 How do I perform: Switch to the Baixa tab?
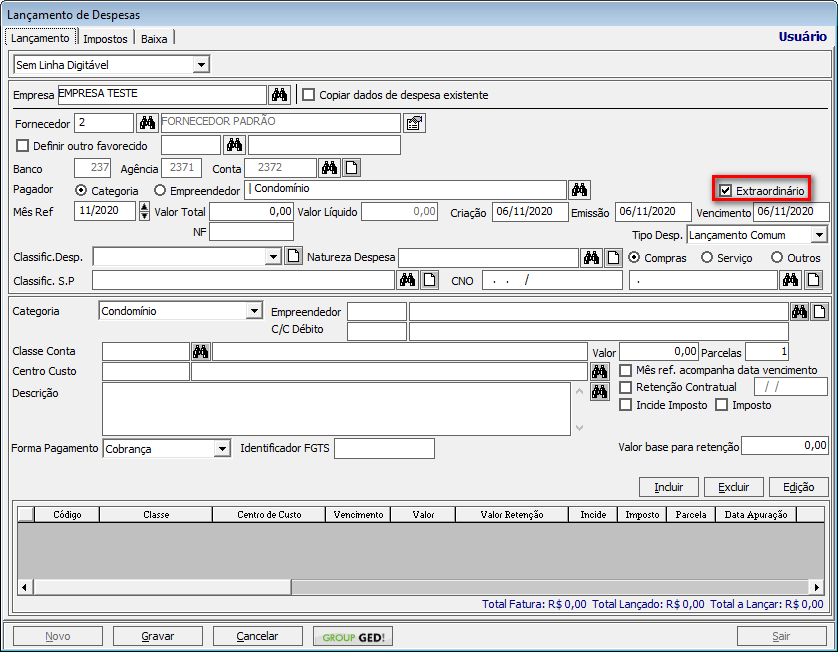(154, 38)
